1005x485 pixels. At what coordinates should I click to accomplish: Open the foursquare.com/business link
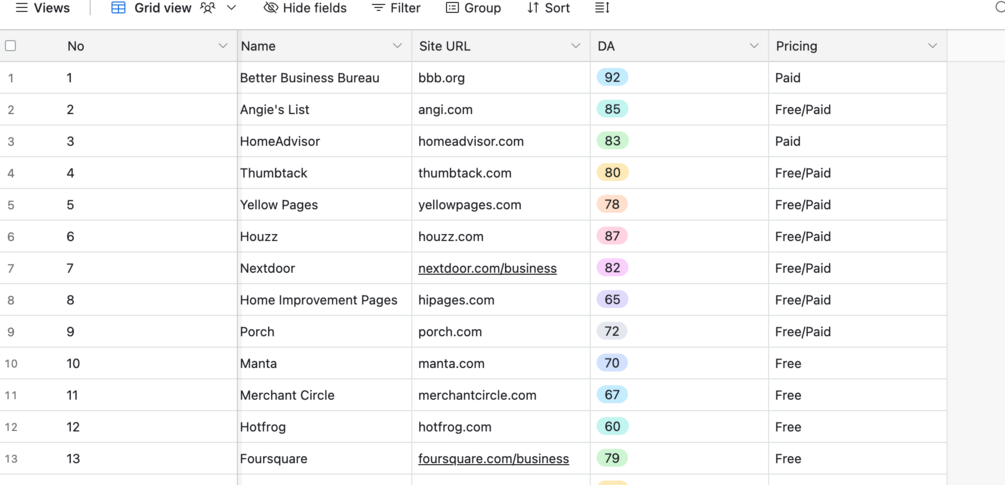coord(494,459)
